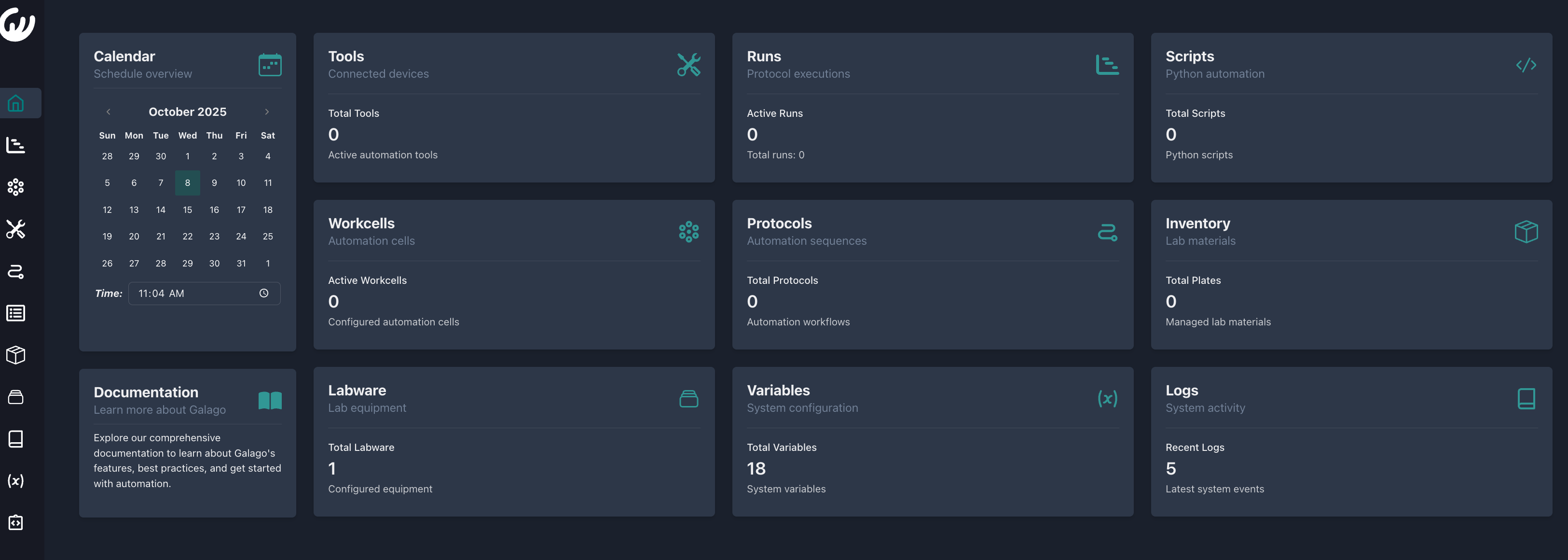Open Home dashboard in sidebar

[x=16, y=104]
